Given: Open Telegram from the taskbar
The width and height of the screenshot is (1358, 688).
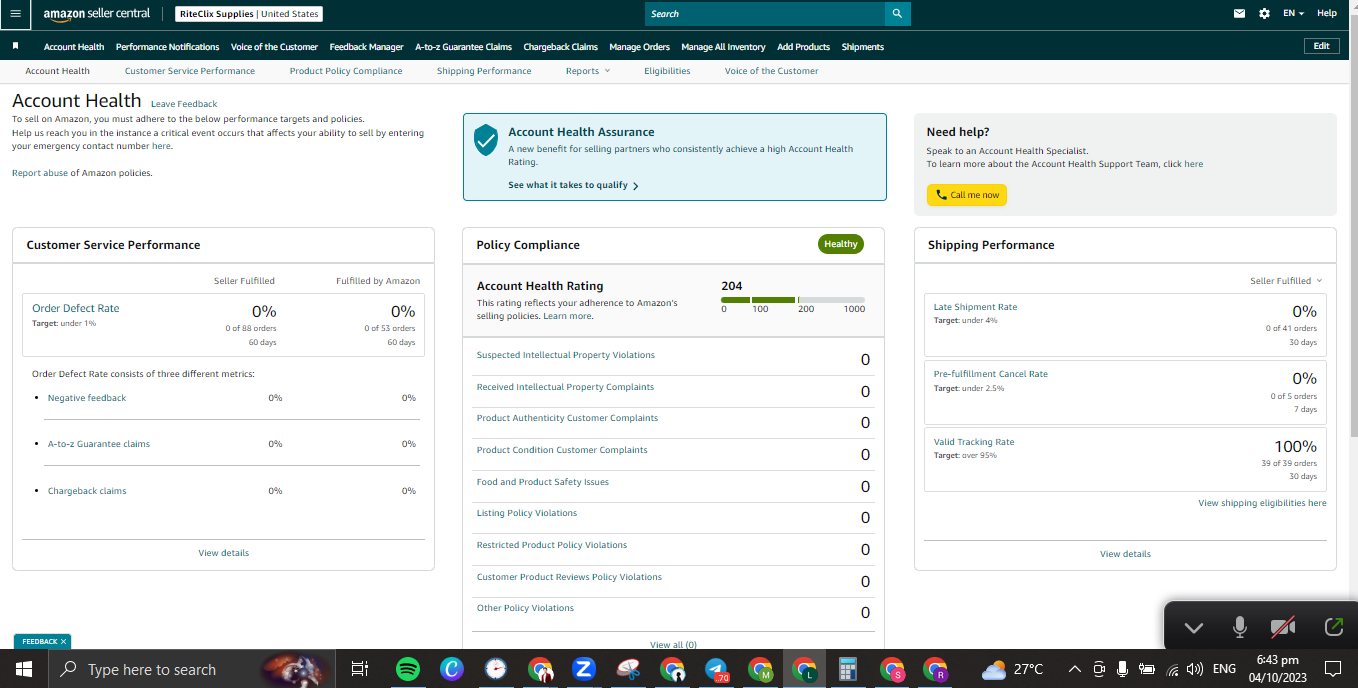Looking at the screenshot, I should pos(716,669).
